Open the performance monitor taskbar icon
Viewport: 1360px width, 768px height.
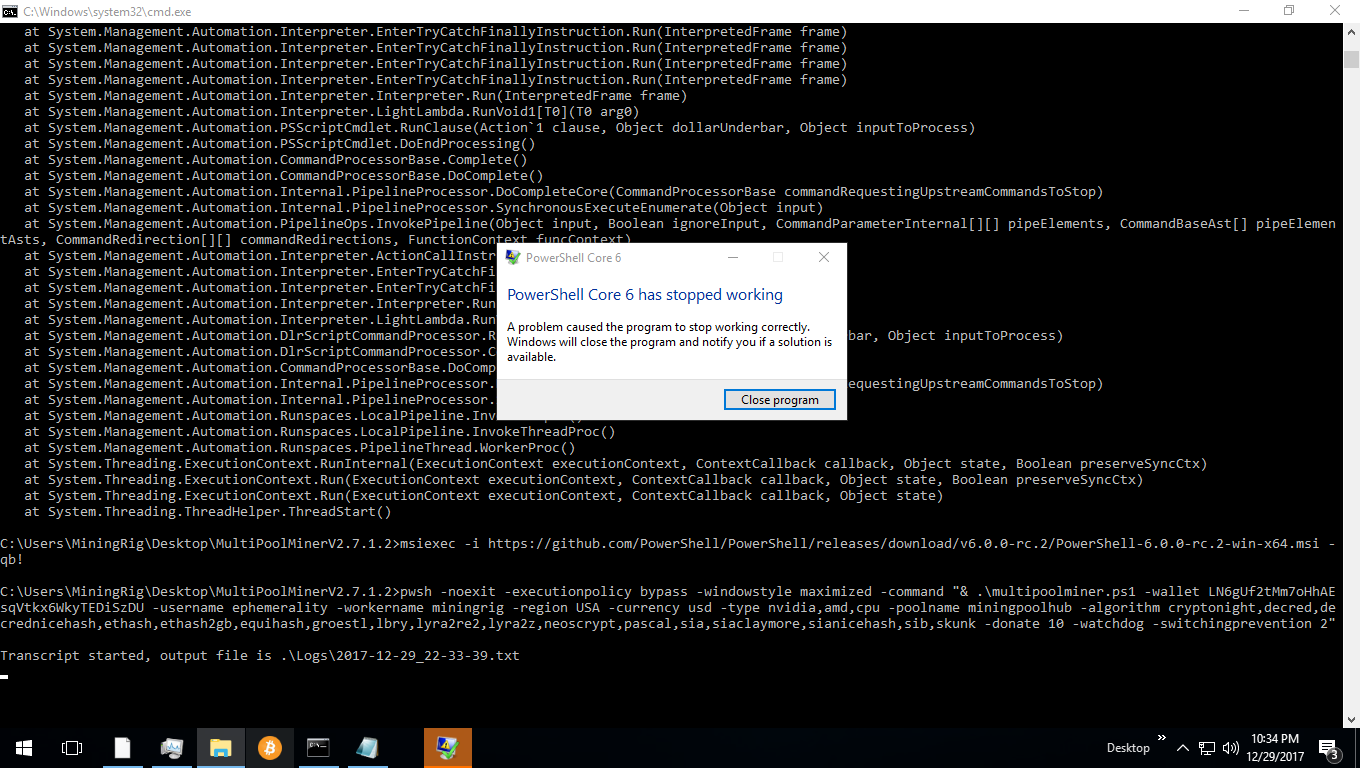[171, 747]
